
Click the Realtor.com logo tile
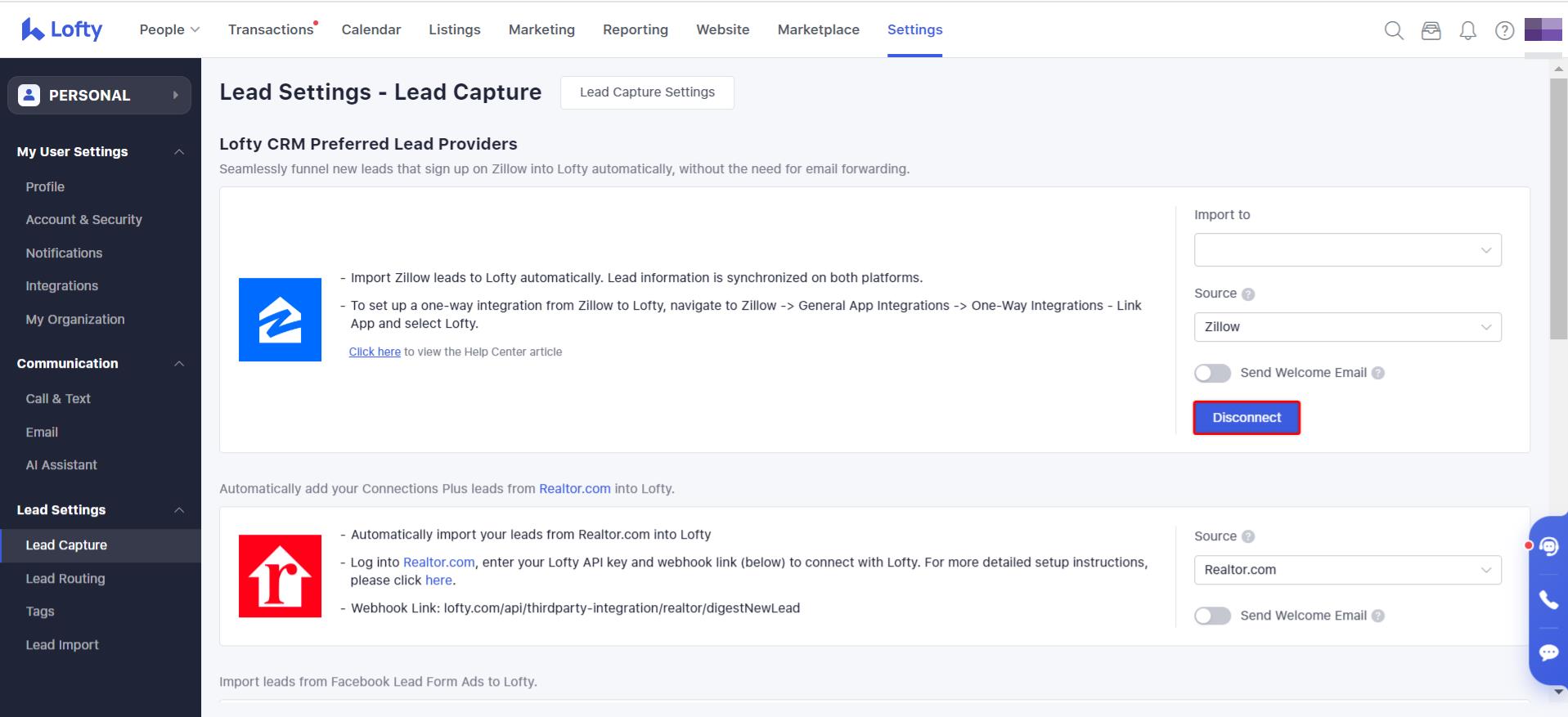click(280, 576)
